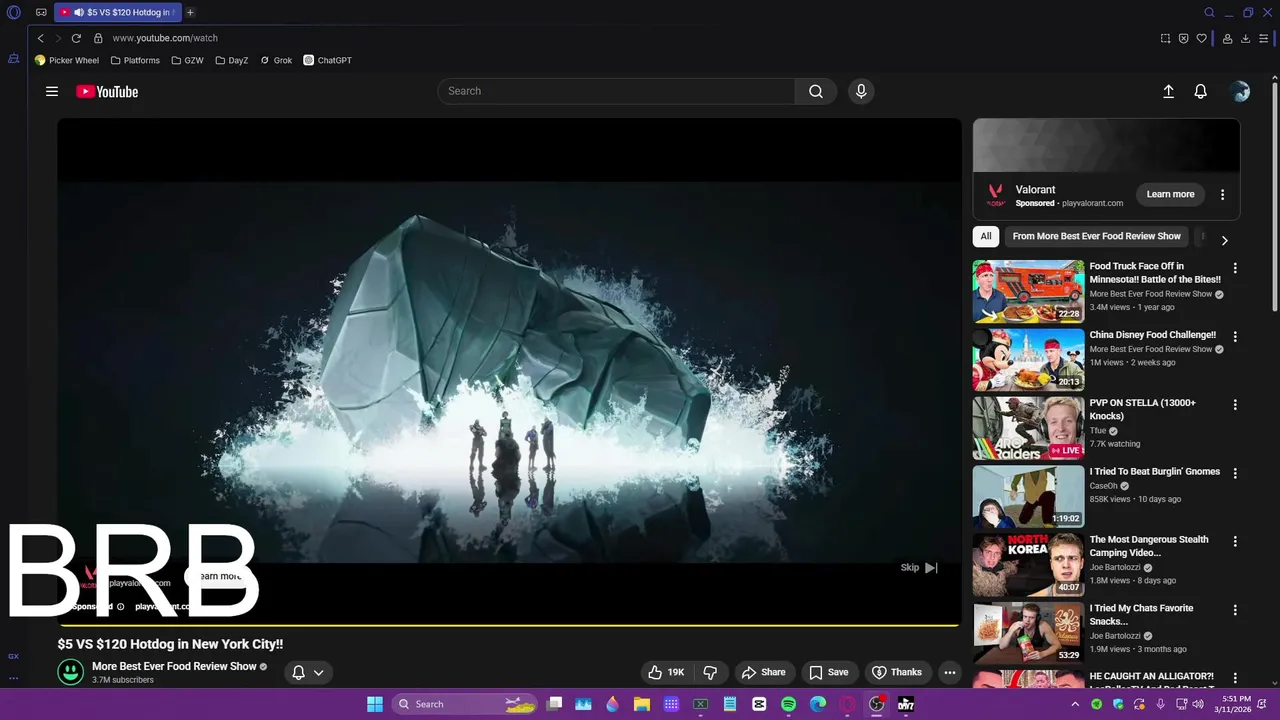Open the channel's green smiley avatar
This screenshot has height=720, width=1280.
click(70, 672)
